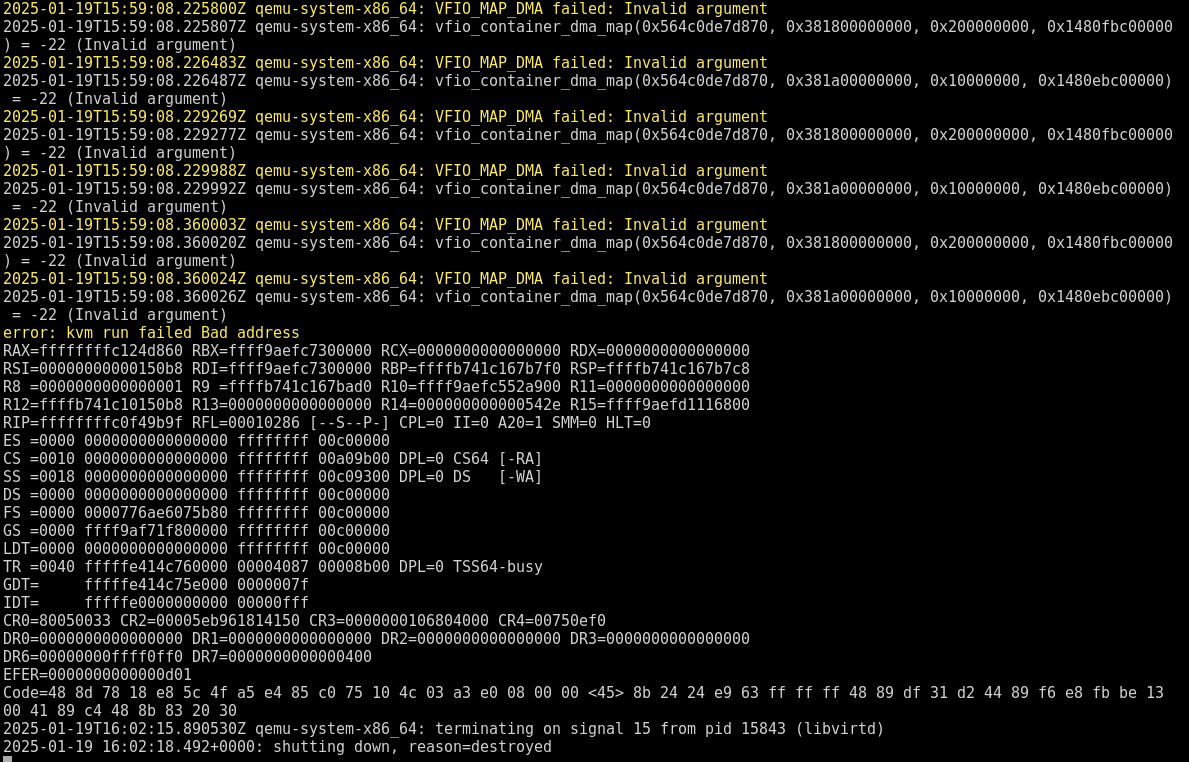Screen dimensions: 1189x762
Task: Select the DR6=00000000ffff0ff0 value
Action: (93, 657)
